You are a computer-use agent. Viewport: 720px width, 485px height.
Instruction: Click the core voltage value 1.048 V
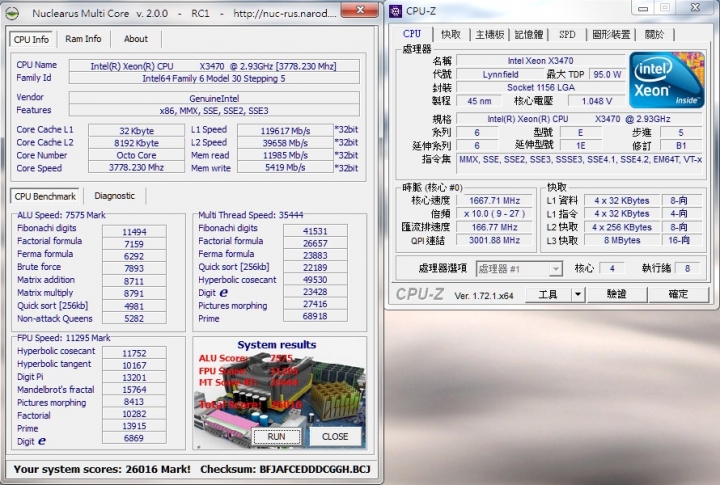597,101
